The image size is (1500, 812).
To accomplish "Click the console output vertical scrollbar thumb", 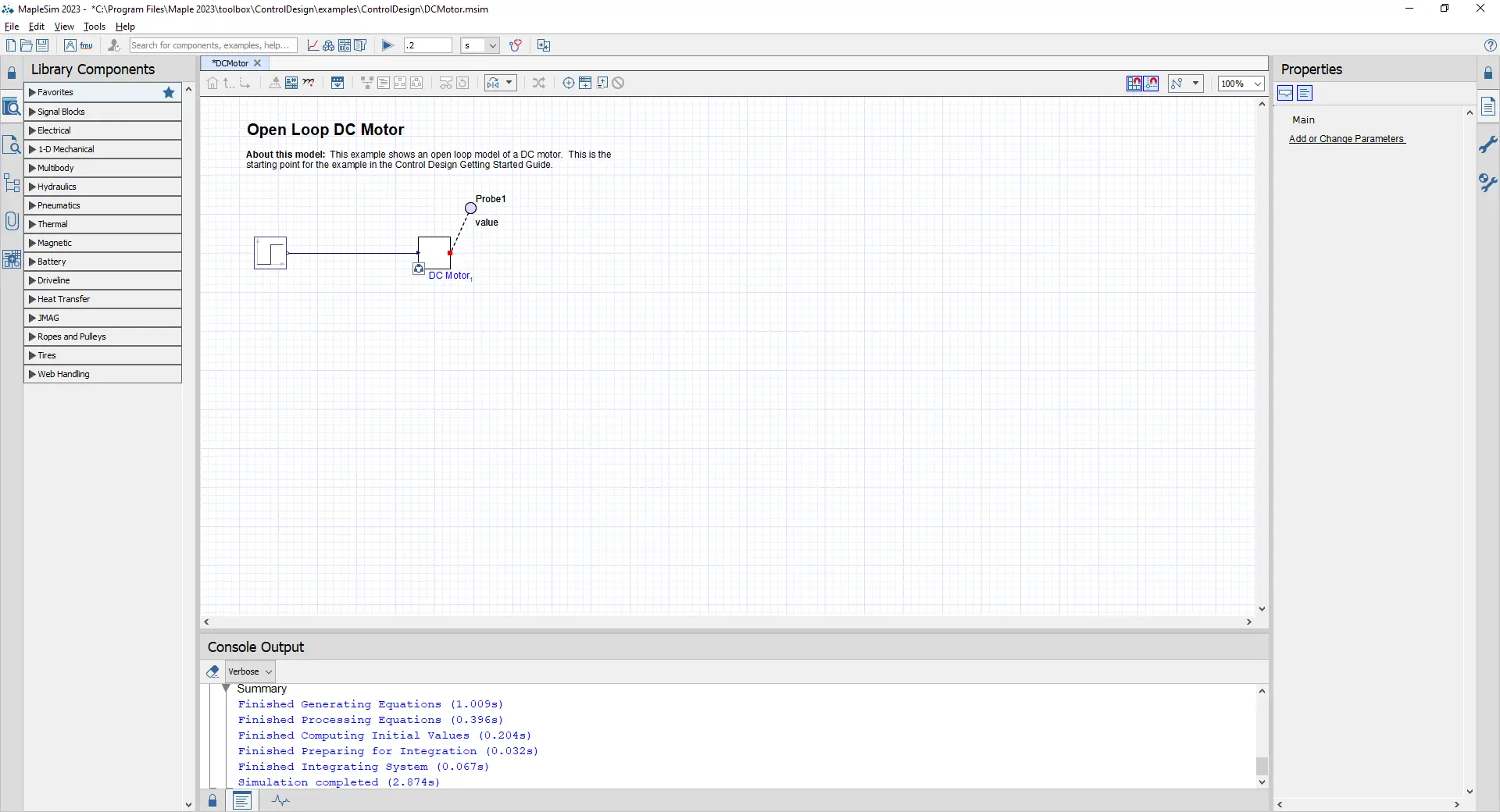I will pos(1262,766).
